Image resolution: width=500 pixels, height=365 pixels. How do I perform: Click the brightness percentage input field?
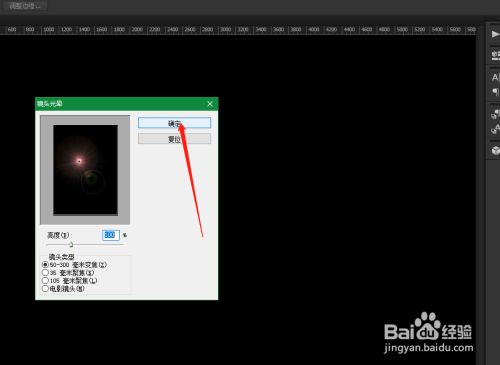(111, 235)
